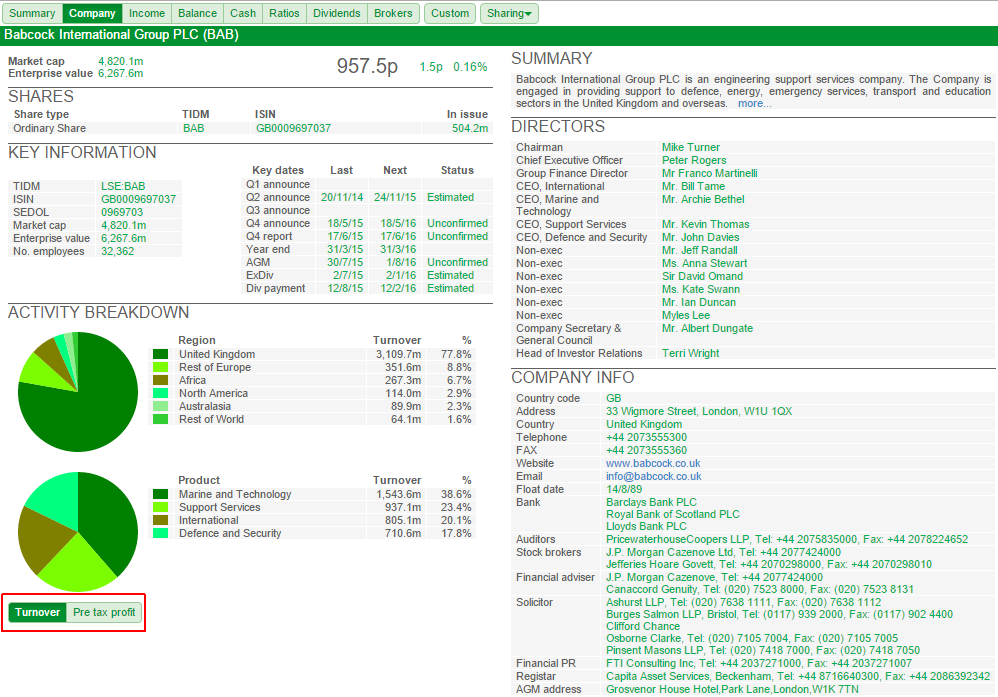Click the Q2 announce next date 24/11/15
Viewport: 998px width, 697px height.
point(395,197)
